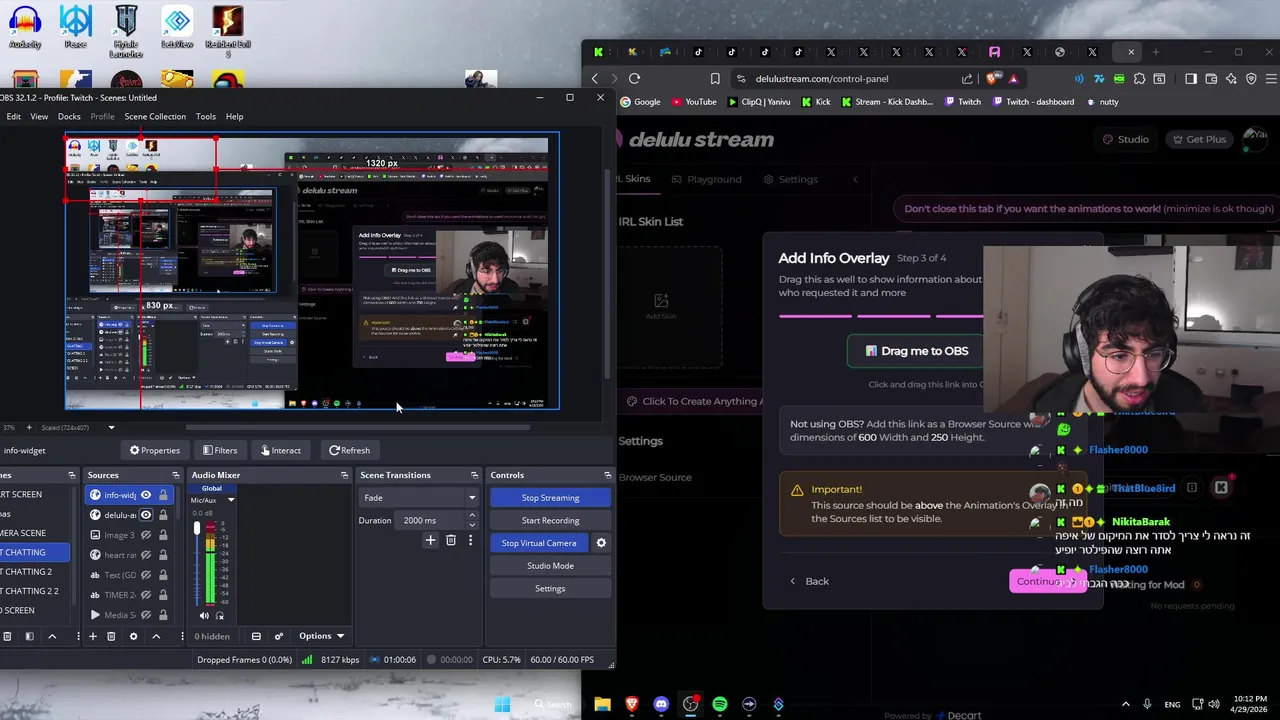Screen dimensions: 1280x720
Task: Add a new source in OBS Sources
Action: pyautogui.click(x=93, y=636)
